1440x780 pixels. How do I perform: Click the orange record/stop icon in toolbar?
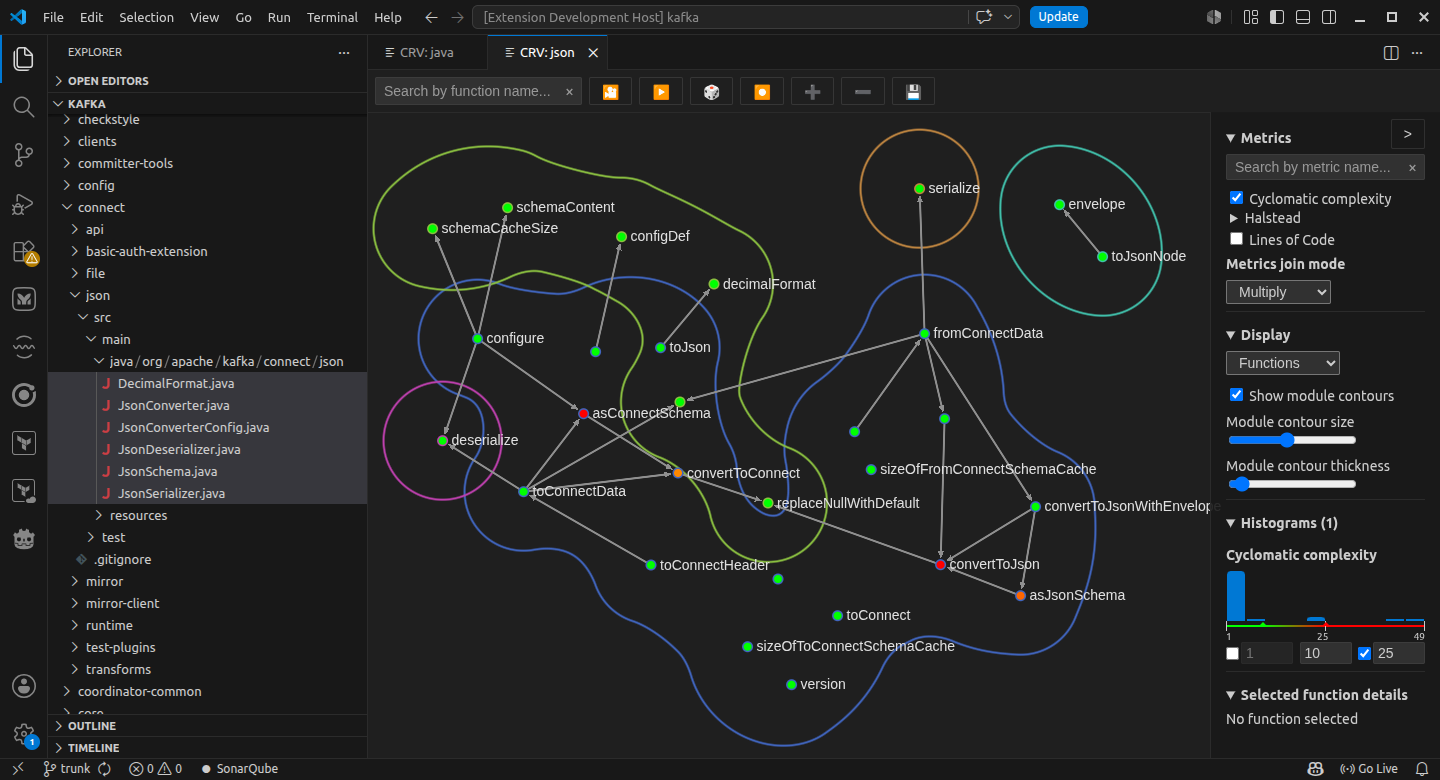coord(762,91)
